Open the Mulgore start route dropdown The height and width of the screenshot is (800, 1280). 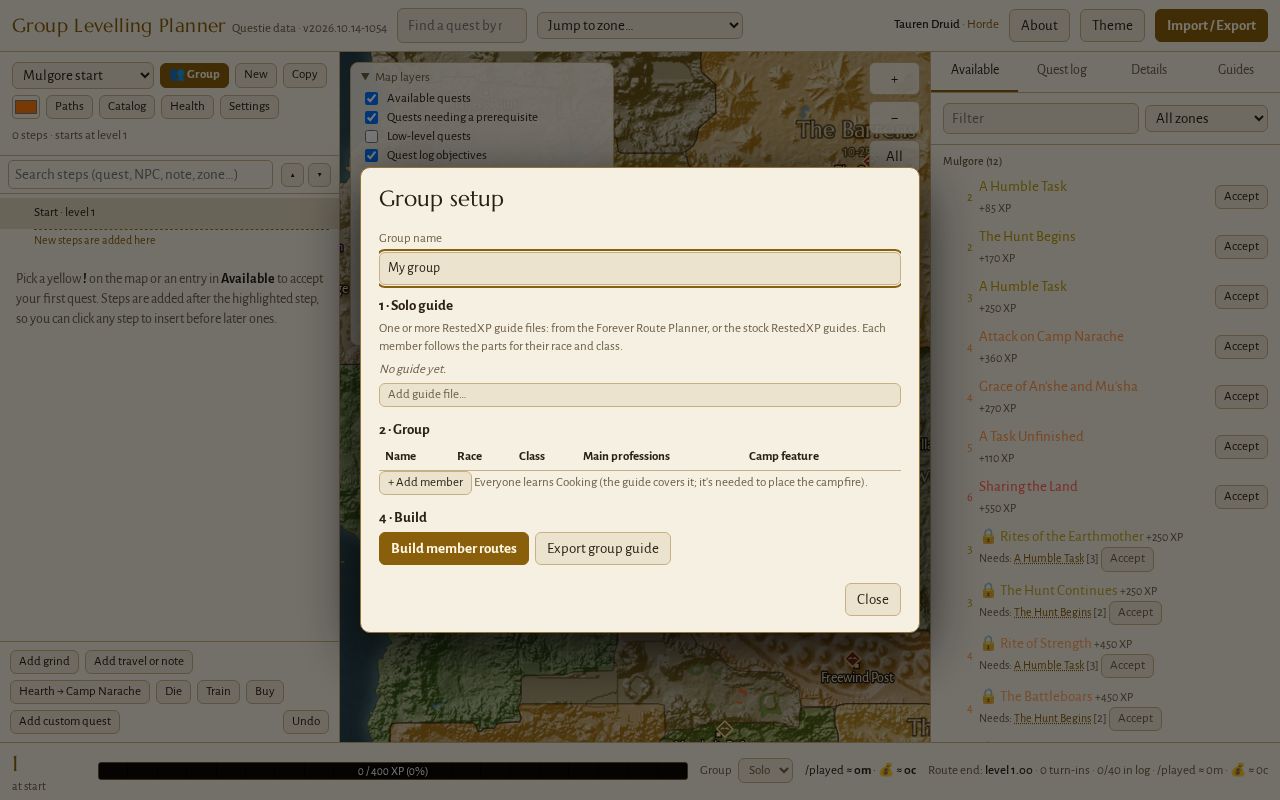(x=83, y=75)
